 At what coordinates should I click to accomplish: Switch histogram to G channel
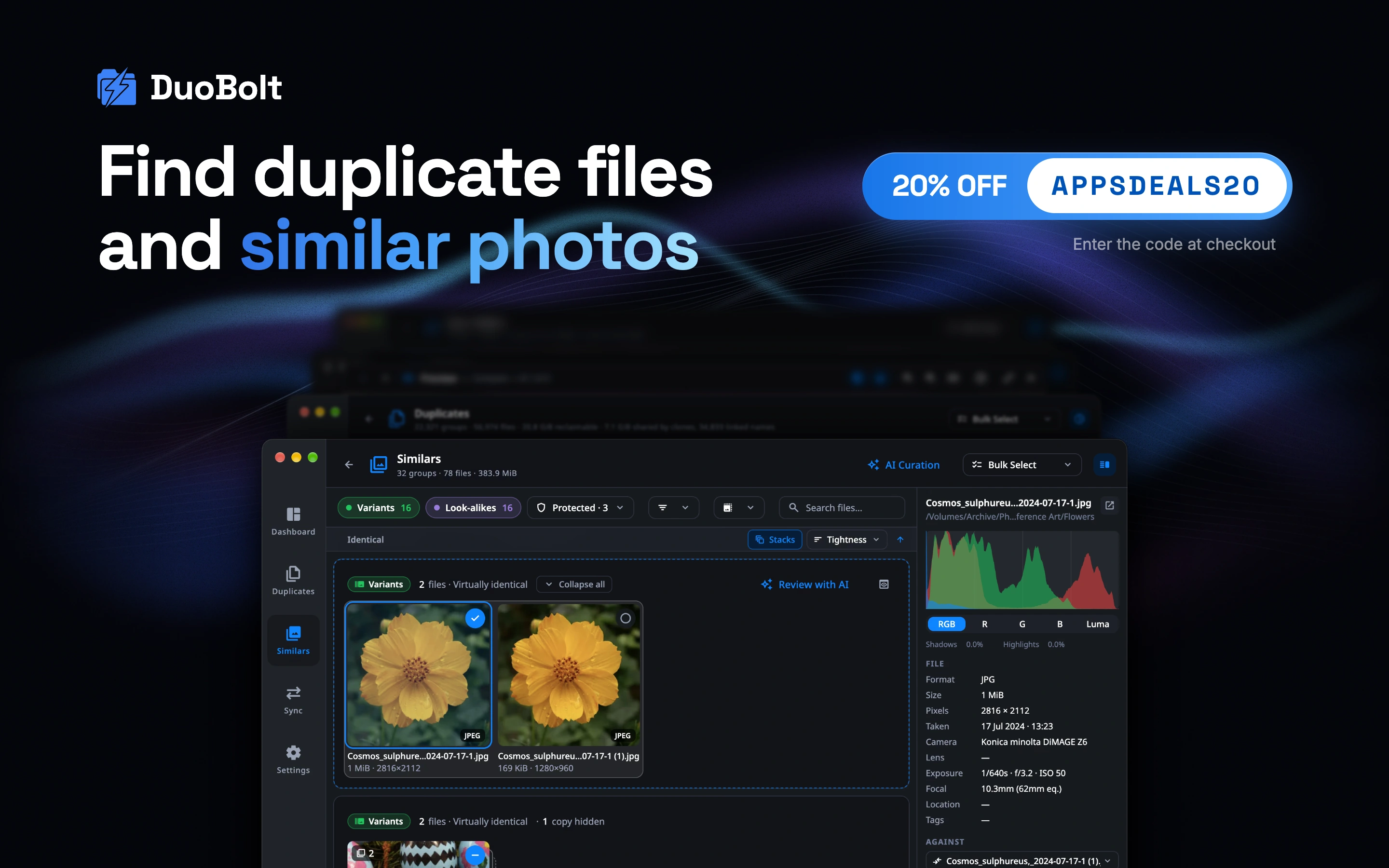(x=1021, y=624)
